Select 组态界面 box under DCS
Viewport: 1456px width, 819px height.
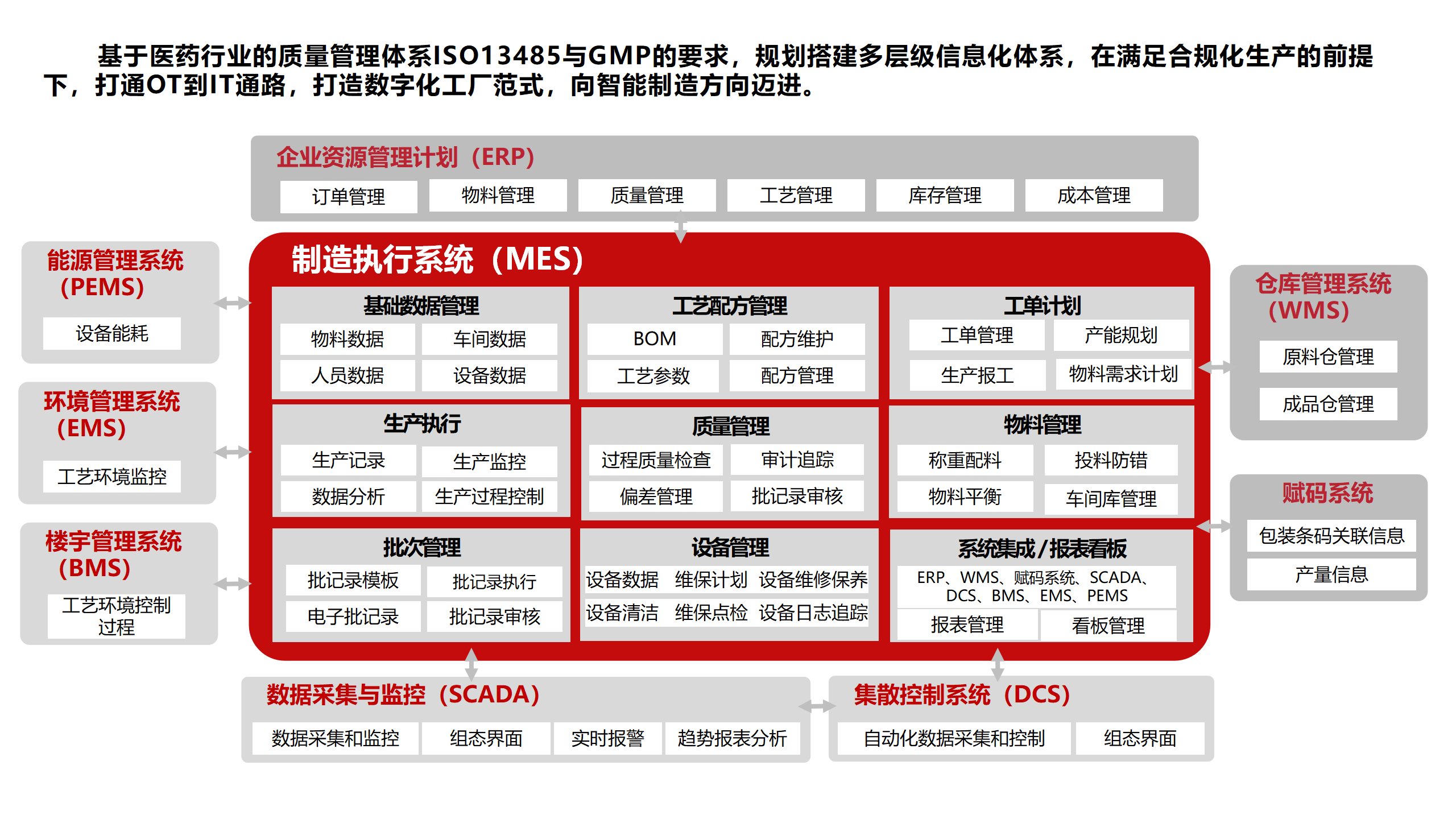1140,738
